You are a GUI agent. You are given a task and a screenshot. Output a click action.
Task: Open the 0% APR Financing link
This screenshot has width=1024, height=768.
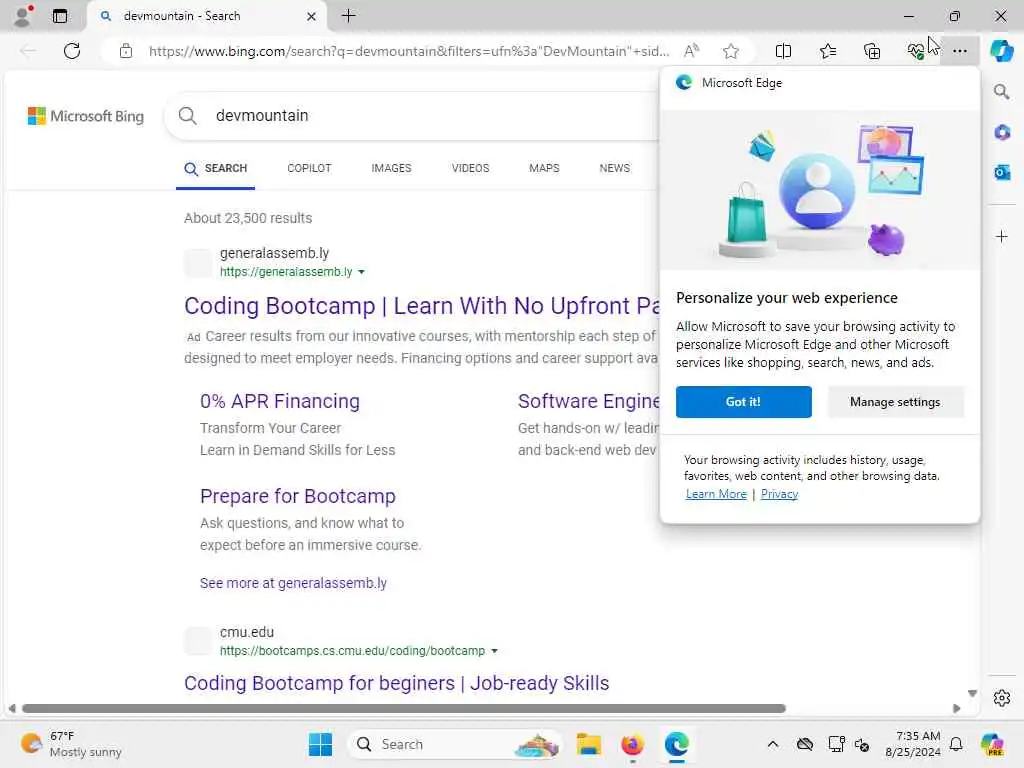pyautogui.click(x=280, y=401)
